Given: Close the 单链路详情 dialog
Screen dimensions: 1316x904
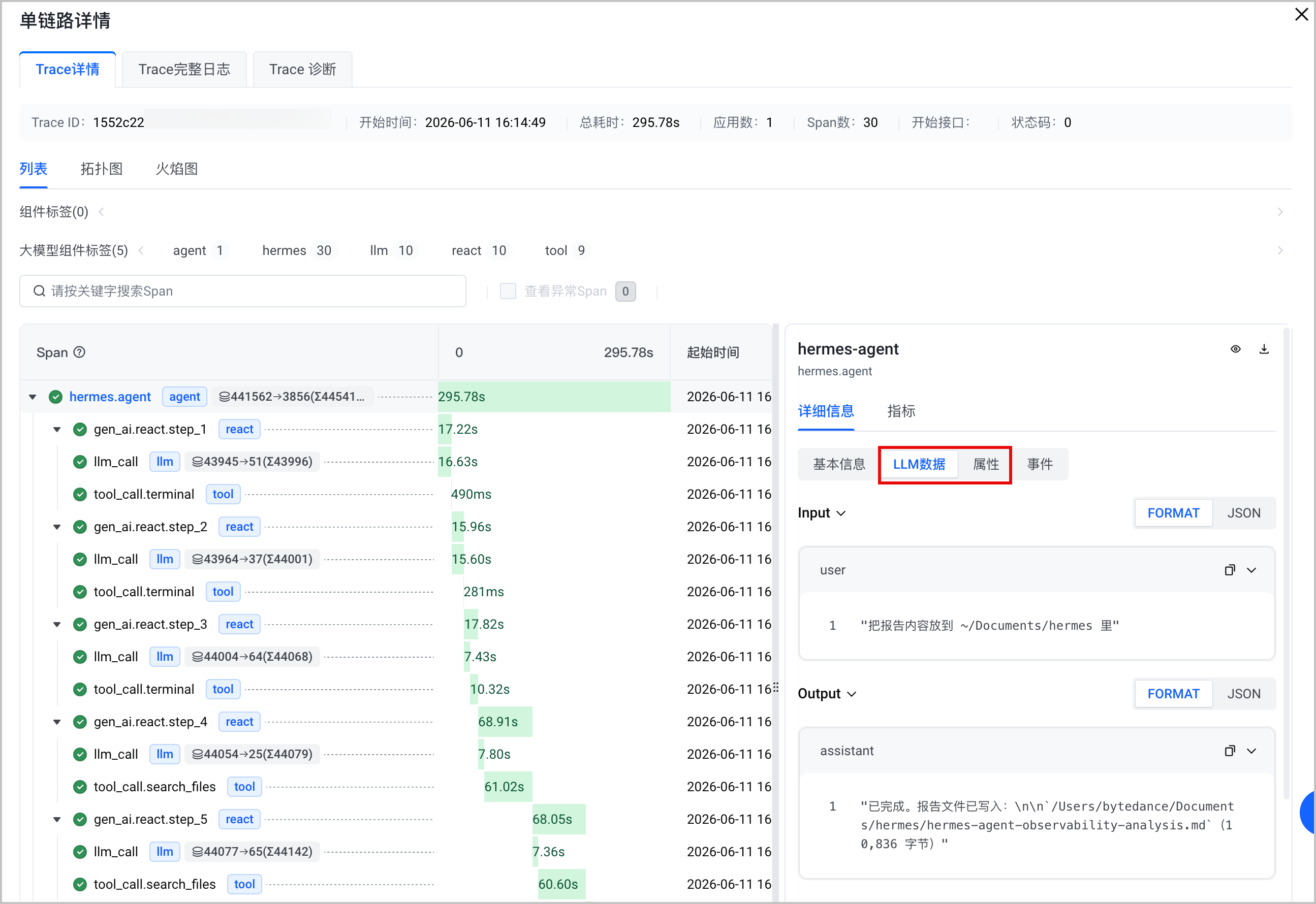Looking at the screenshot, I should tap(1301, 14).
